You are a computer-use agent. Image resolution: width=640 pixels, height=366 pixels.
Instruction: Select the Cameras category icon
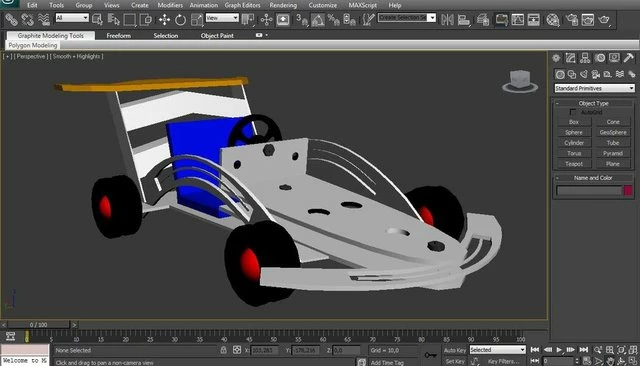pos(596,74)
